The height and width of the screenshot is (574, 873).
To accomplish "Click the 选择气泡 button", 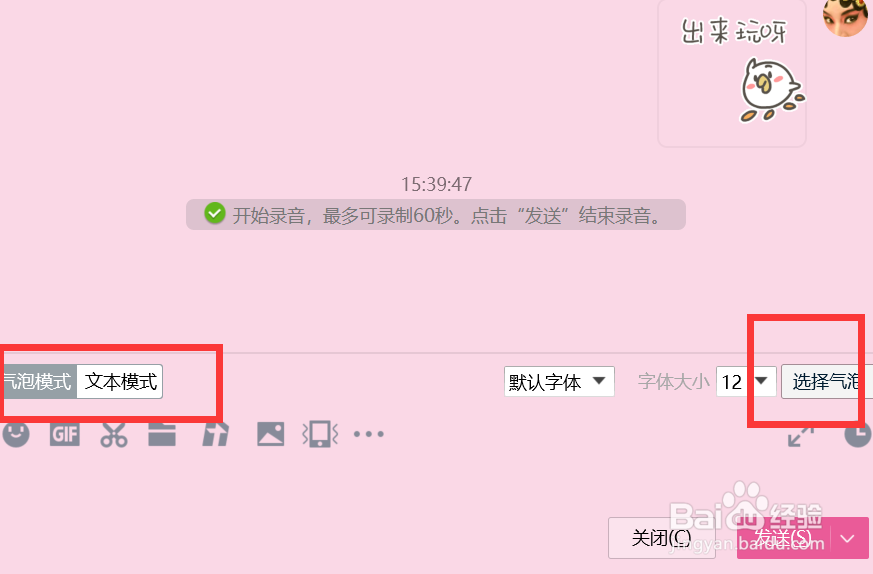I will tap(826, 381).
